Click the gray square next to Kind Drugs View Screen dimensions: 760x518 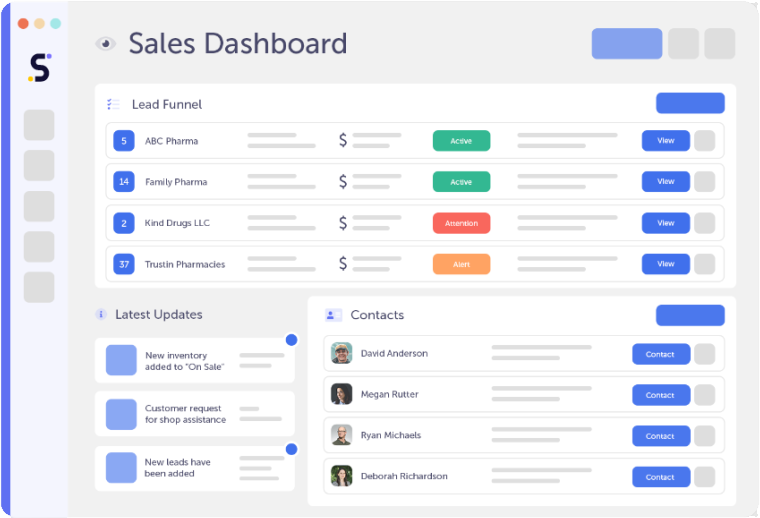coord(705,223)
